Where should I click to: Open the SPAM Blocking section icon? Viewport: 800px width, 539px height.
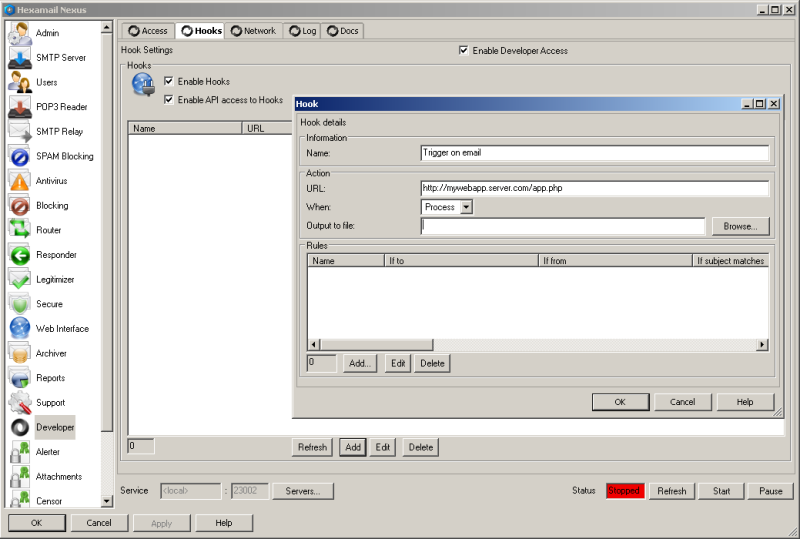[x=20, y=156]
